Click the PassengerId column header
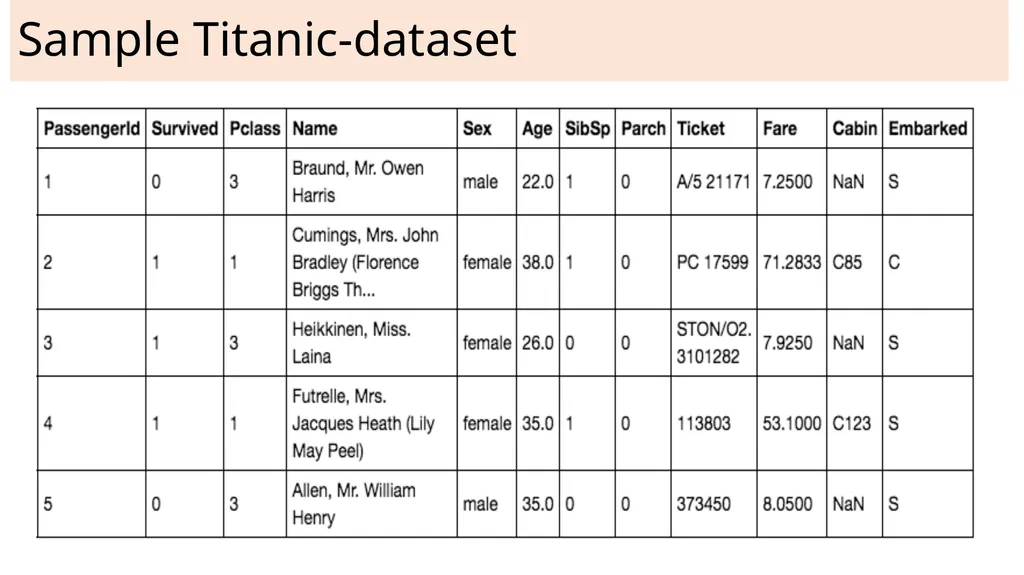Image resolution: width=1024 pixels, height=575 pixels. 91,129
